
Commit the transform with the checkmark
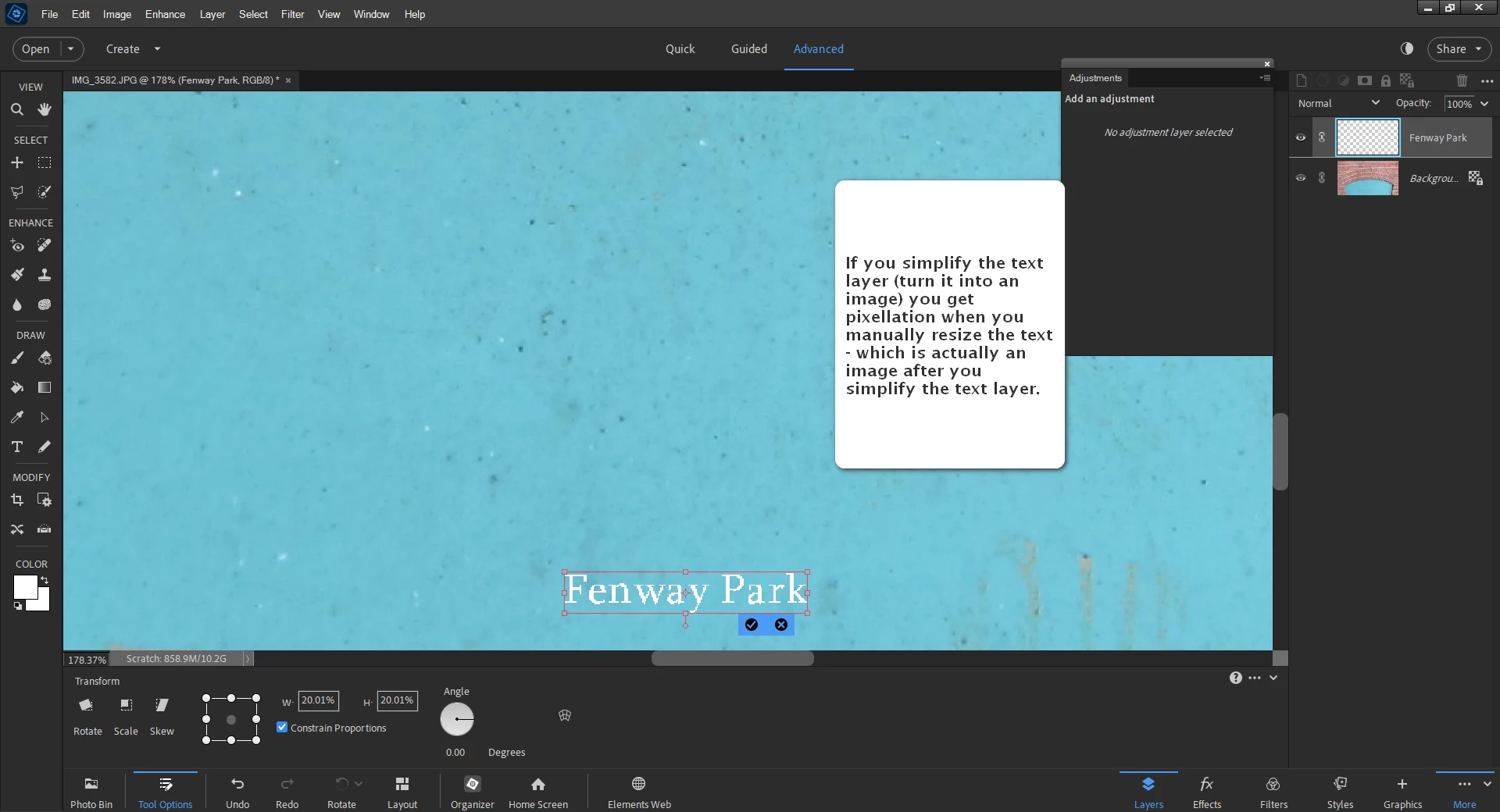coord(752,625)
